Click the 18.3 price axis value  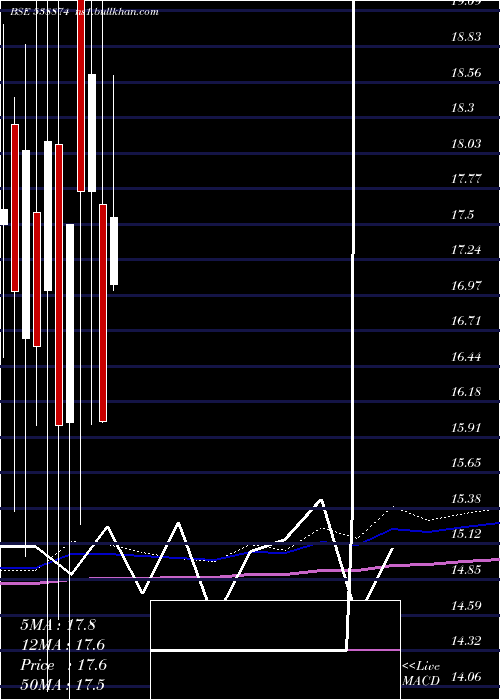[462, 108]
